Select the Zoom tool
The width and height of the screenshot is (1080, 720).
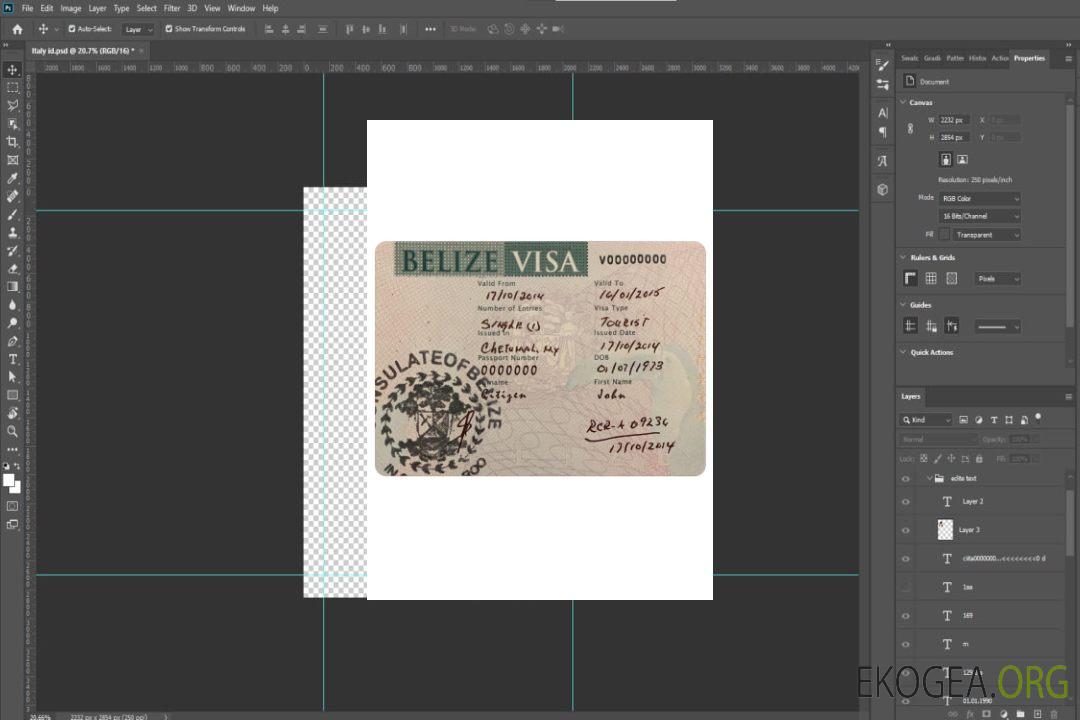[x=12, y=431]
